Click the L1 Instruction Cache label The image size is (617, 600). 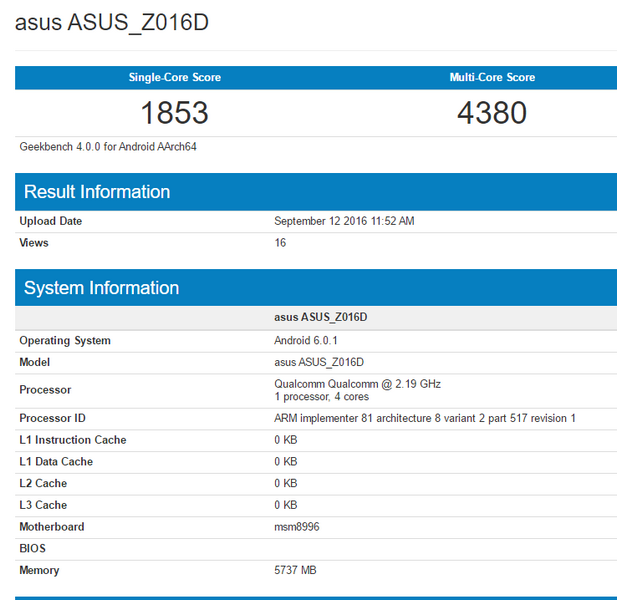(73, 440)
